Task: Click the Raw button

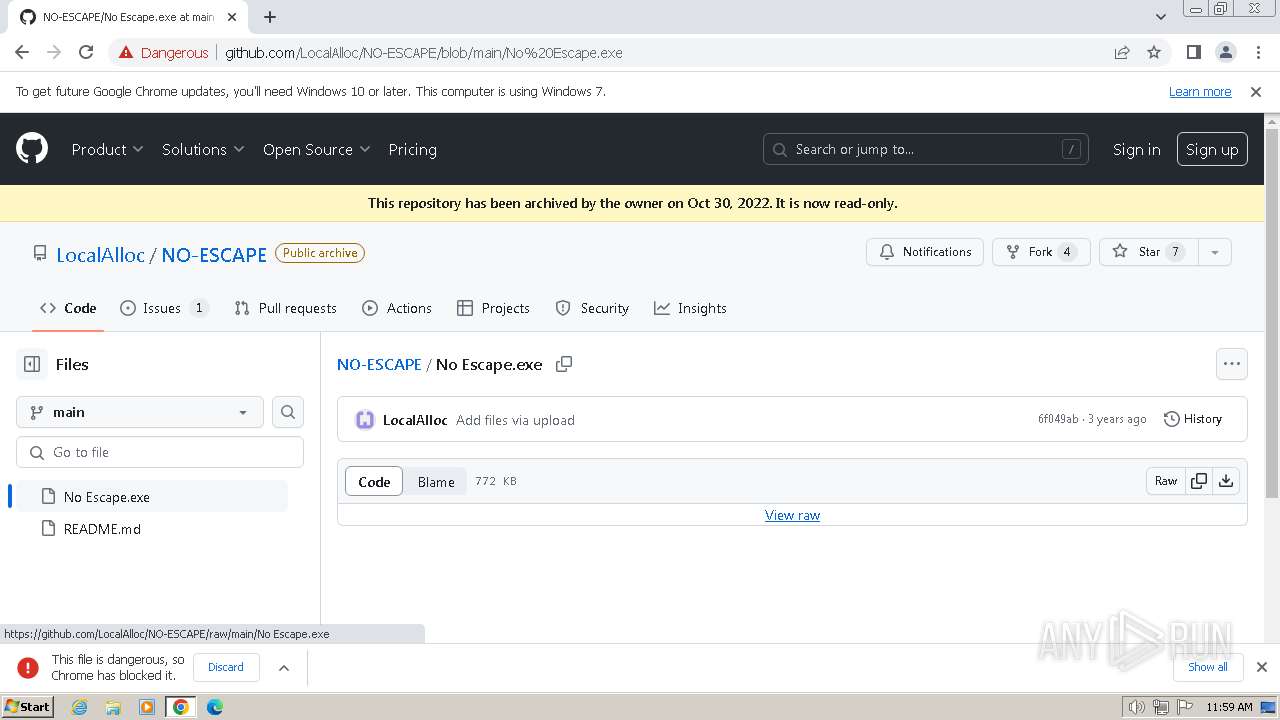Action: [x=1166, y=481]
